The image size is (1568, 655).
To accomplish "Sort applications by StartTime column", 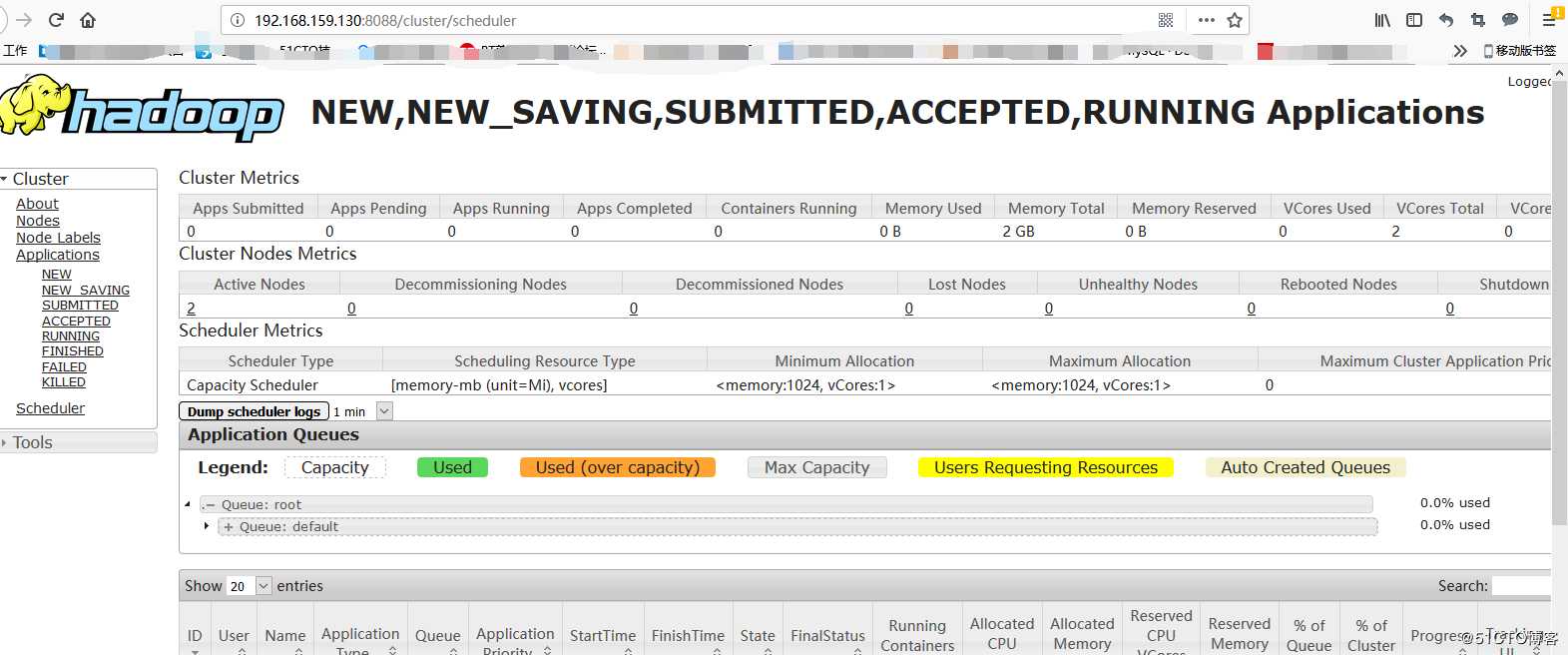I will point(603,636).
